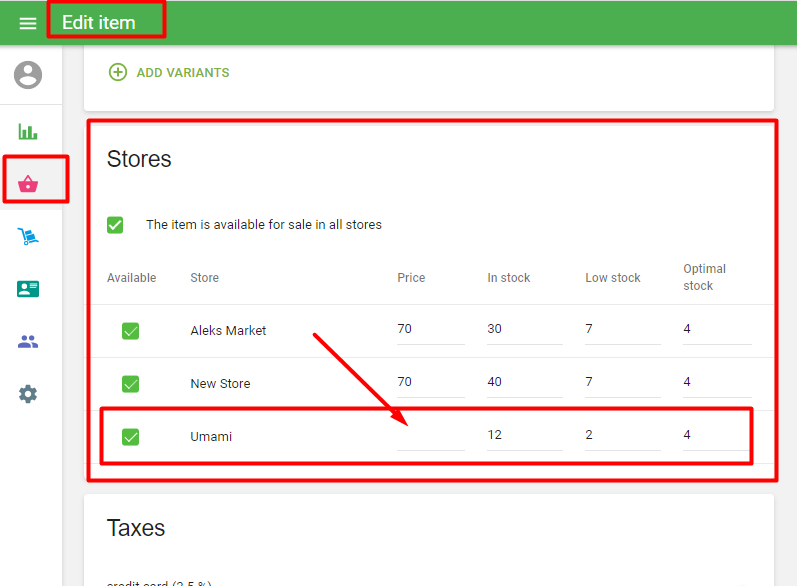
Task: Click the plus icon beside Add Variants
Action: tap(118, 72)
